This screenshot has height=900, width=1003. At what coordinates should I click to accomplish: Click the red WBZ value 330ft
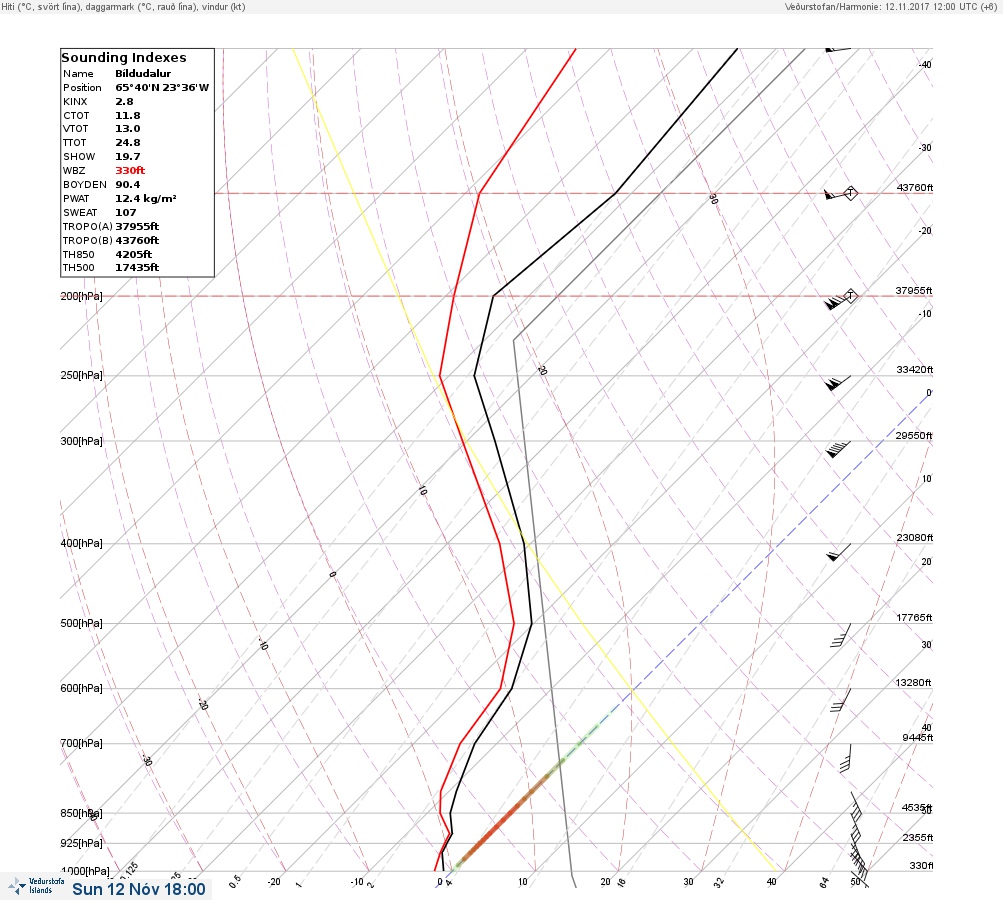click(130, 171)
